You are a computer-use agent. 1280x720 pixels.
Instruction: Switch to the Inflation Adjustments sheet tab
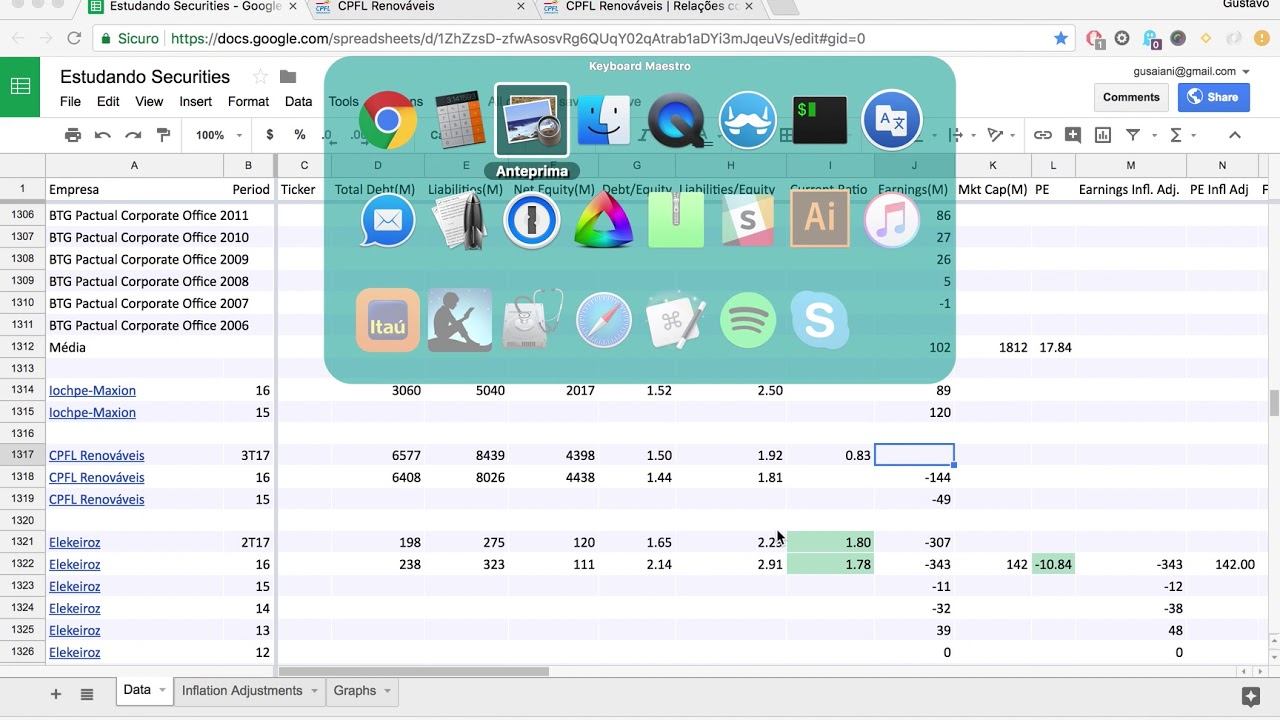(242, 691)
